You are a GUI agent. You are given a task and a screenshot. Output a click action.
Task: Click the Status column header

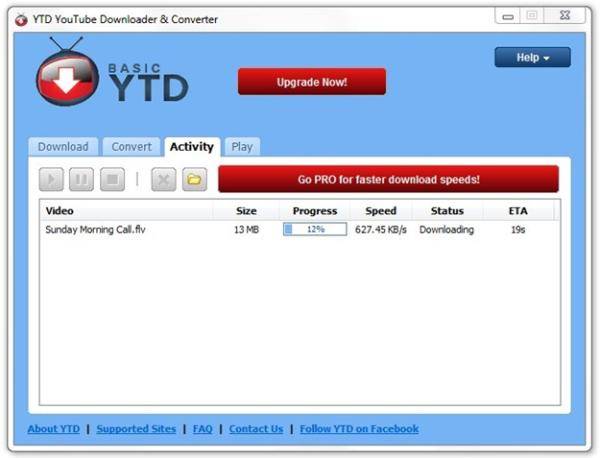447,211
